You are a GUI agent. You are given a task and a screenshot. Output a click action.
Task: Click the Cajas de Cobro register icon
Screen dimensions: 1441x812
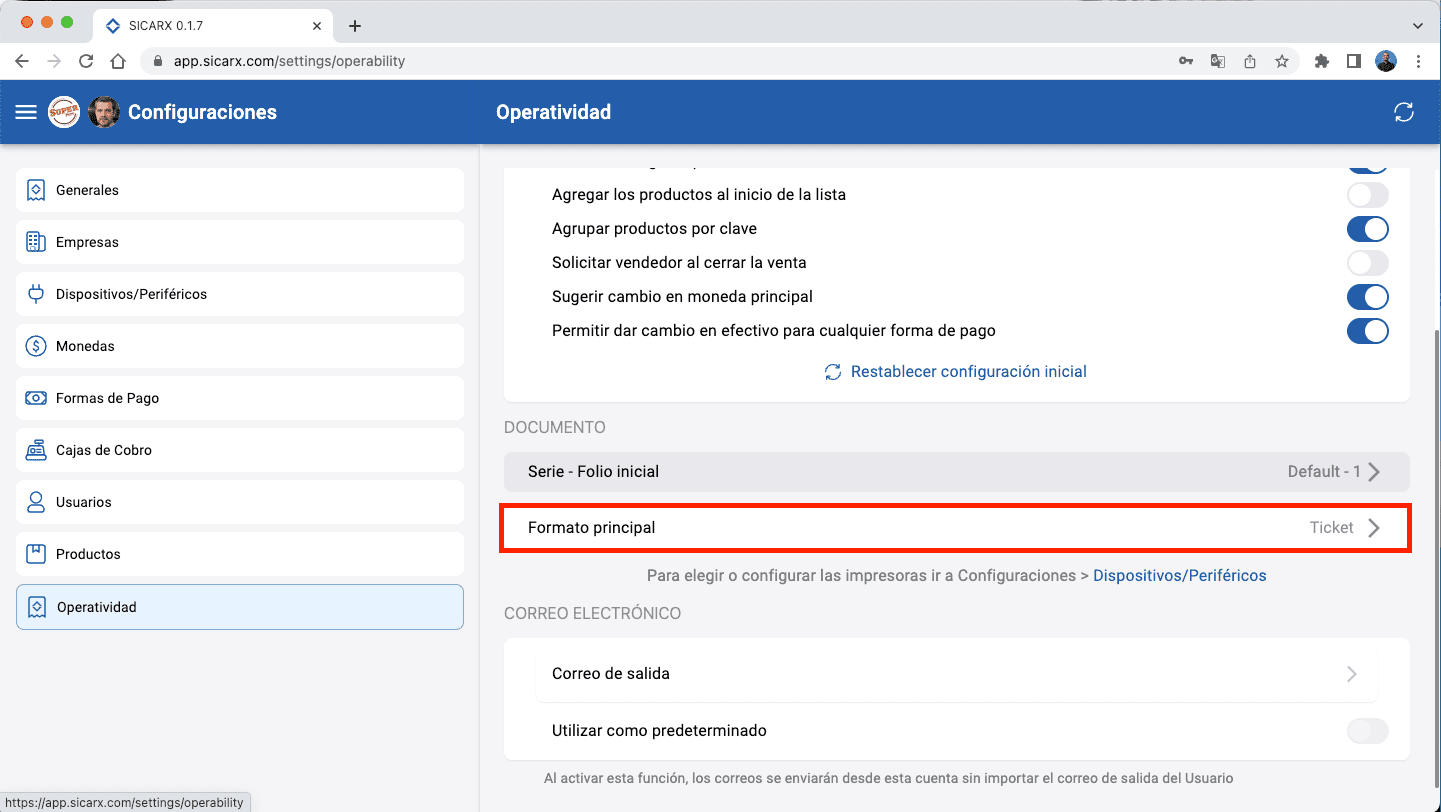click(36, 450)
